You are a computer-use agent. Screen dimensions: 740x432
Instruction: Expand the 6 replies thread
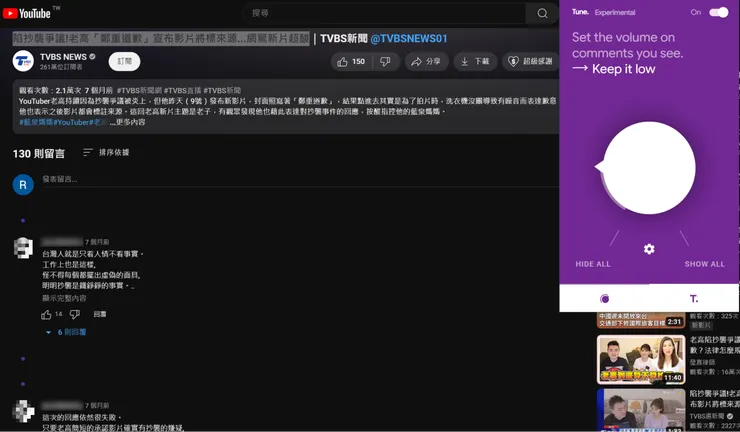[66, 332]
